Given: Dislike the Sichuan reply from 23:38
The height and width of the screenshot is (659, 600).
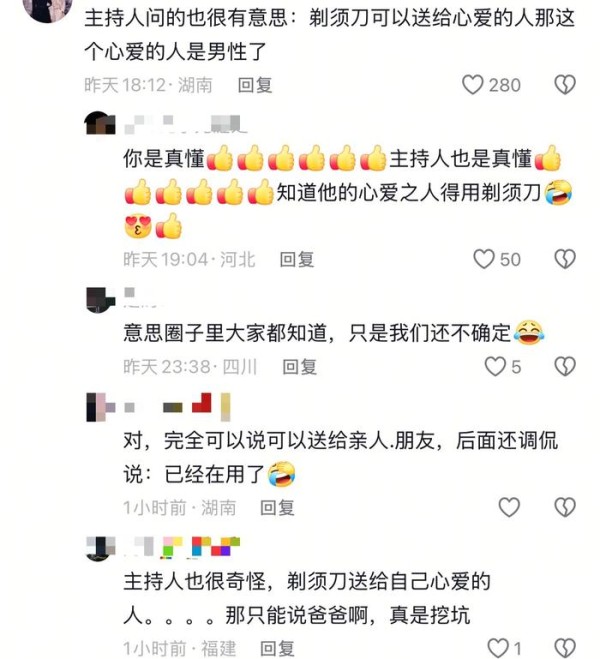Looking at the screenshot, I should 565,366.
